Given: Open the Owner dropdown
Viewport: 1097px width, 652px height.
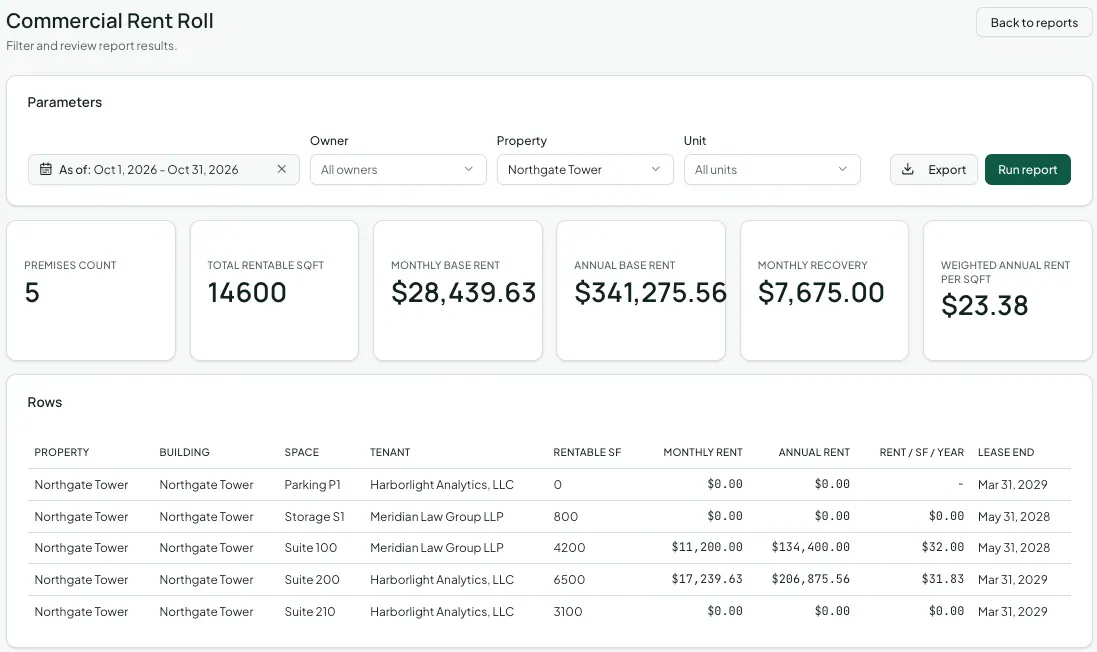Looking at the screenshot, I should [x=398, y=169].
